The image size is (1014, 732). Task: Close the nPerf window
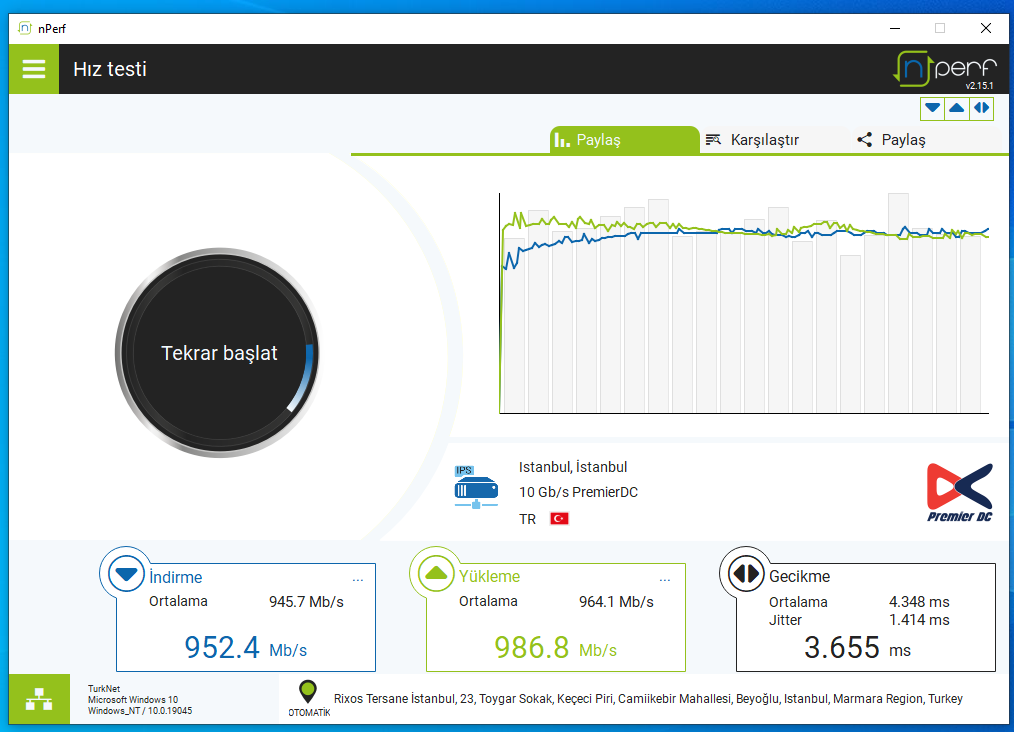pyautogui.click(x=986, y=28)
